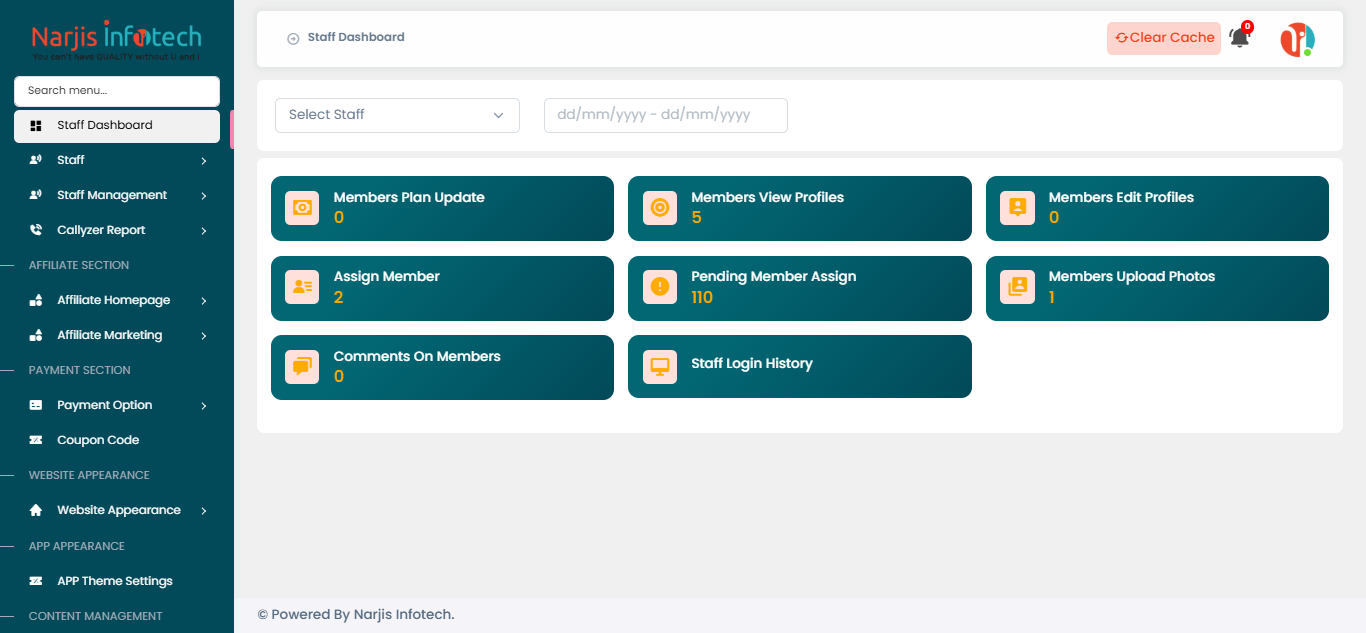Click the Coupon Code ticket icon
Screen dimensions: 1366x633
tap(36, 440)
